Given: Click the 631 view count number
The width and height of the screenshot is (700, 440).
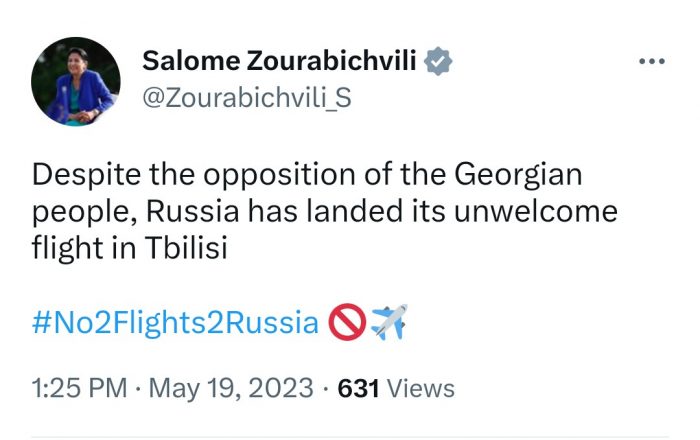Looking at the screenshot, I should click(x=358, y=388).
